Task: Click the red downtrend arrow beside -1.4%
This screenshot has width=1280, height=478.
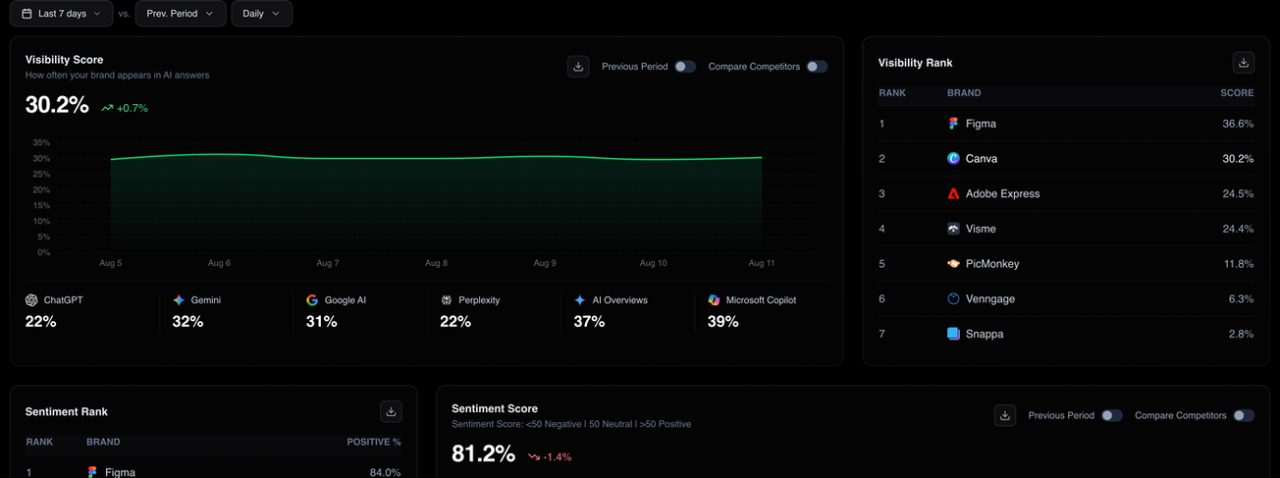Action: tap(534, 457)
